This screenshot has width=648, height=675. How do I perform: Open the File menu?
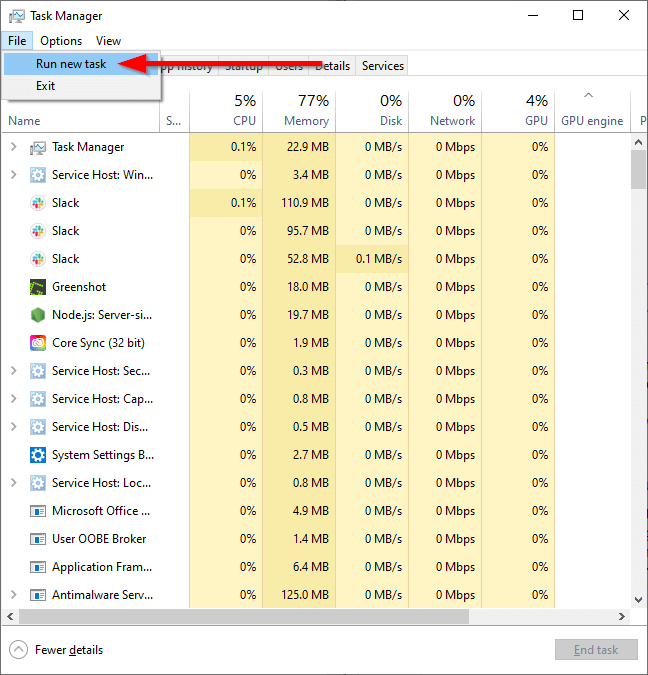(x=17, y=41)
